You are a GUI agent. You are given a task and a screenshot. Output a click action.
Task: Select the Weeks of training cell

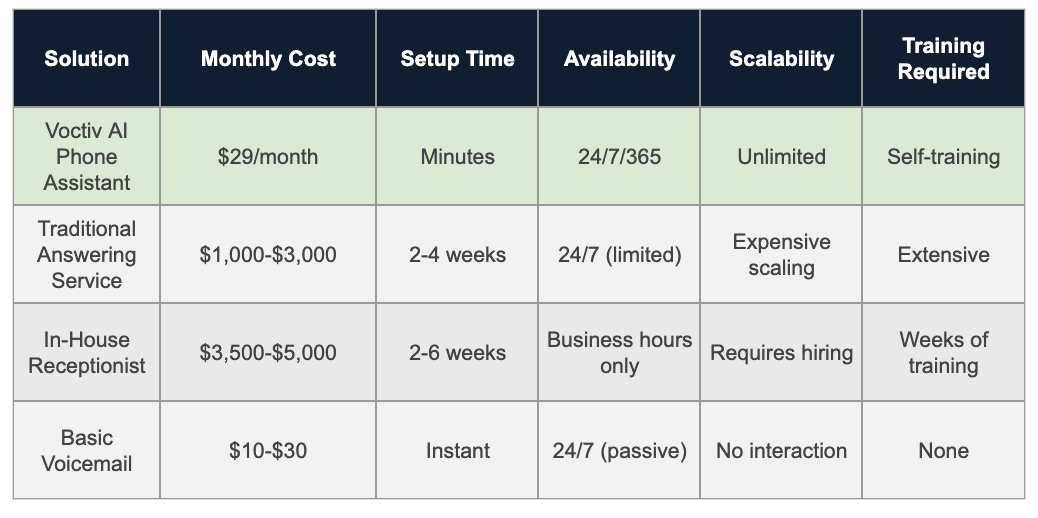(943, 353)
